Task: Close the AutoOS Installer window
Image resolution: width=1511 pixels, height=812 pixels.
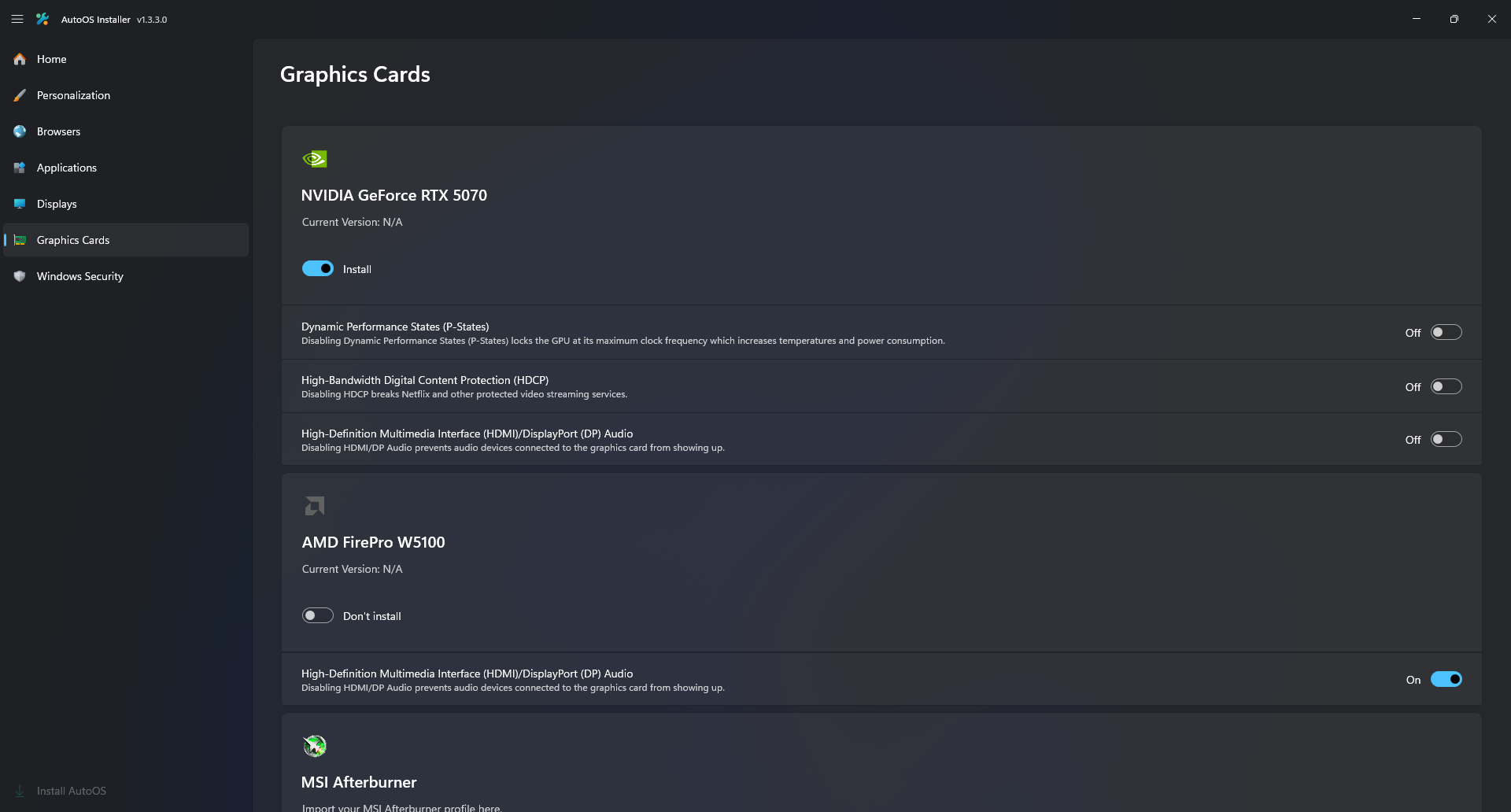Action: tap(1492, 19)
